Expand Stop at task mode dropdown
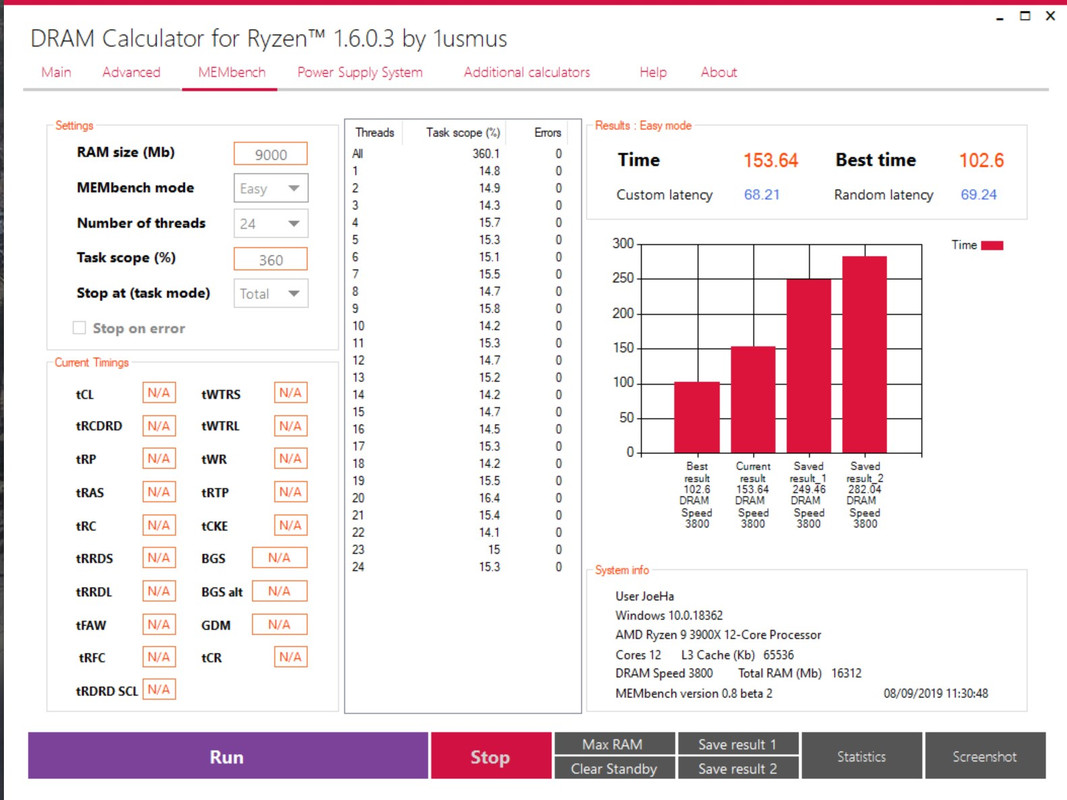The height and width of the screenshot is (800, 1067). coord(271,294)
